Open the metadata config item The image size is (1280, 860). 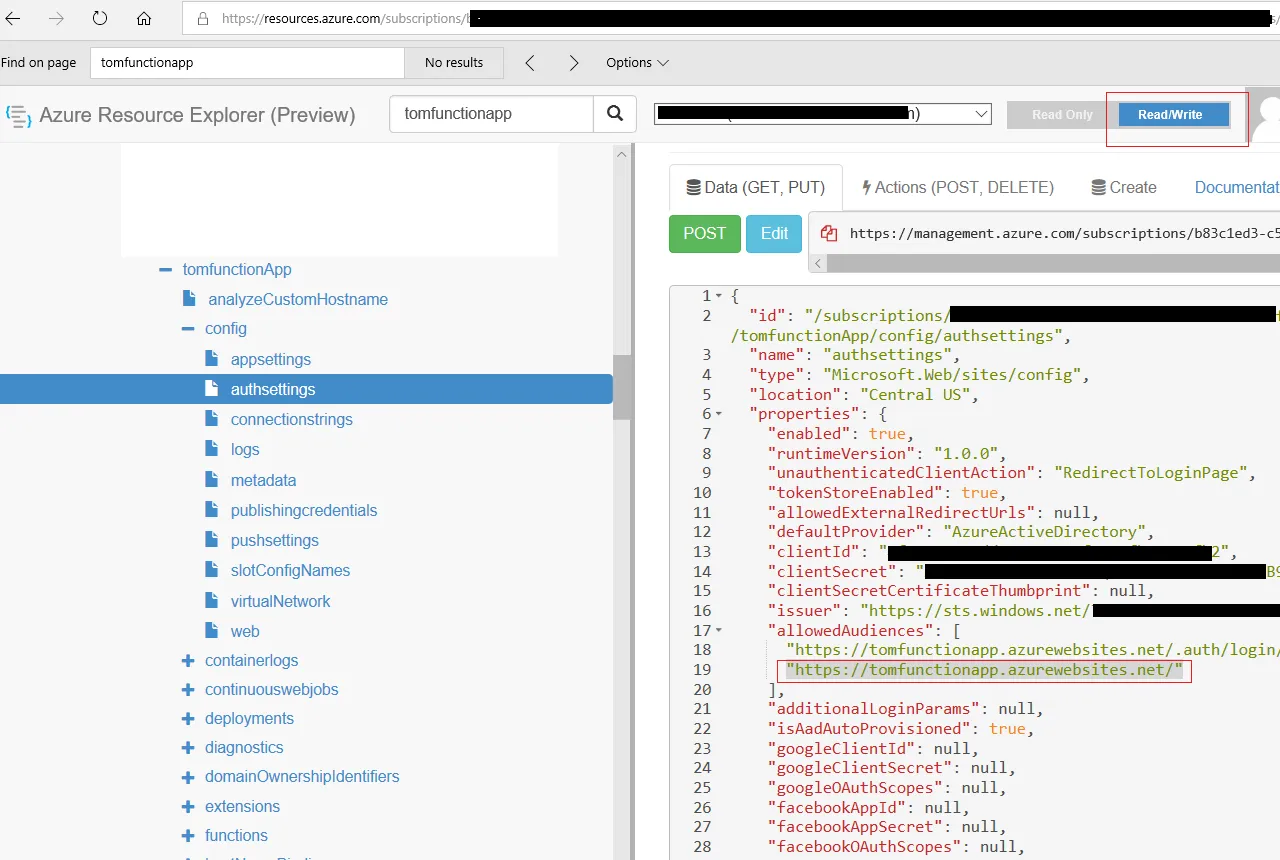click(263, 480)
